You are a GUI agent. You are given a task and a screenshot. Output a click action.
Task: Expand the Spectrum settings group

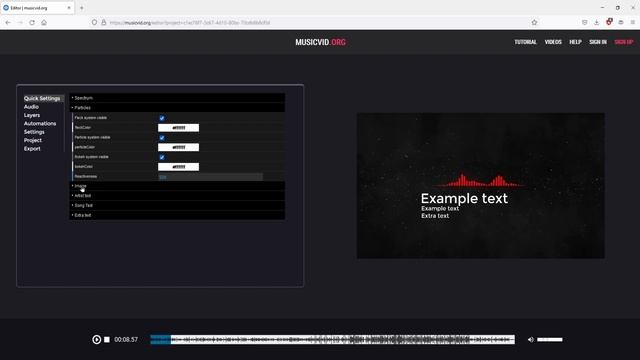click(x=178, y=98)
